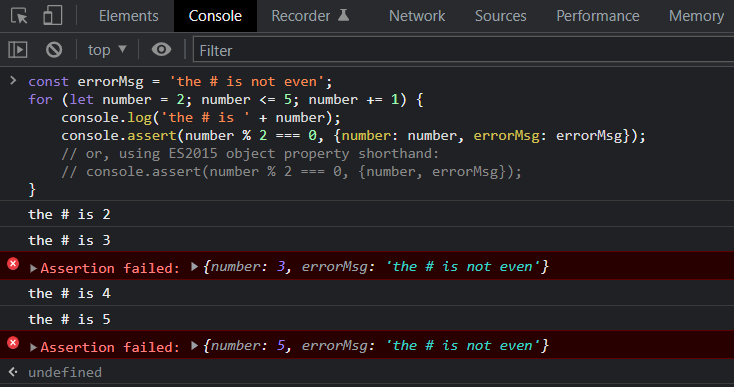The image size is (734, 387).
Task: Expand the stack trace of the number 3 assertion
Action: point(33,268)
